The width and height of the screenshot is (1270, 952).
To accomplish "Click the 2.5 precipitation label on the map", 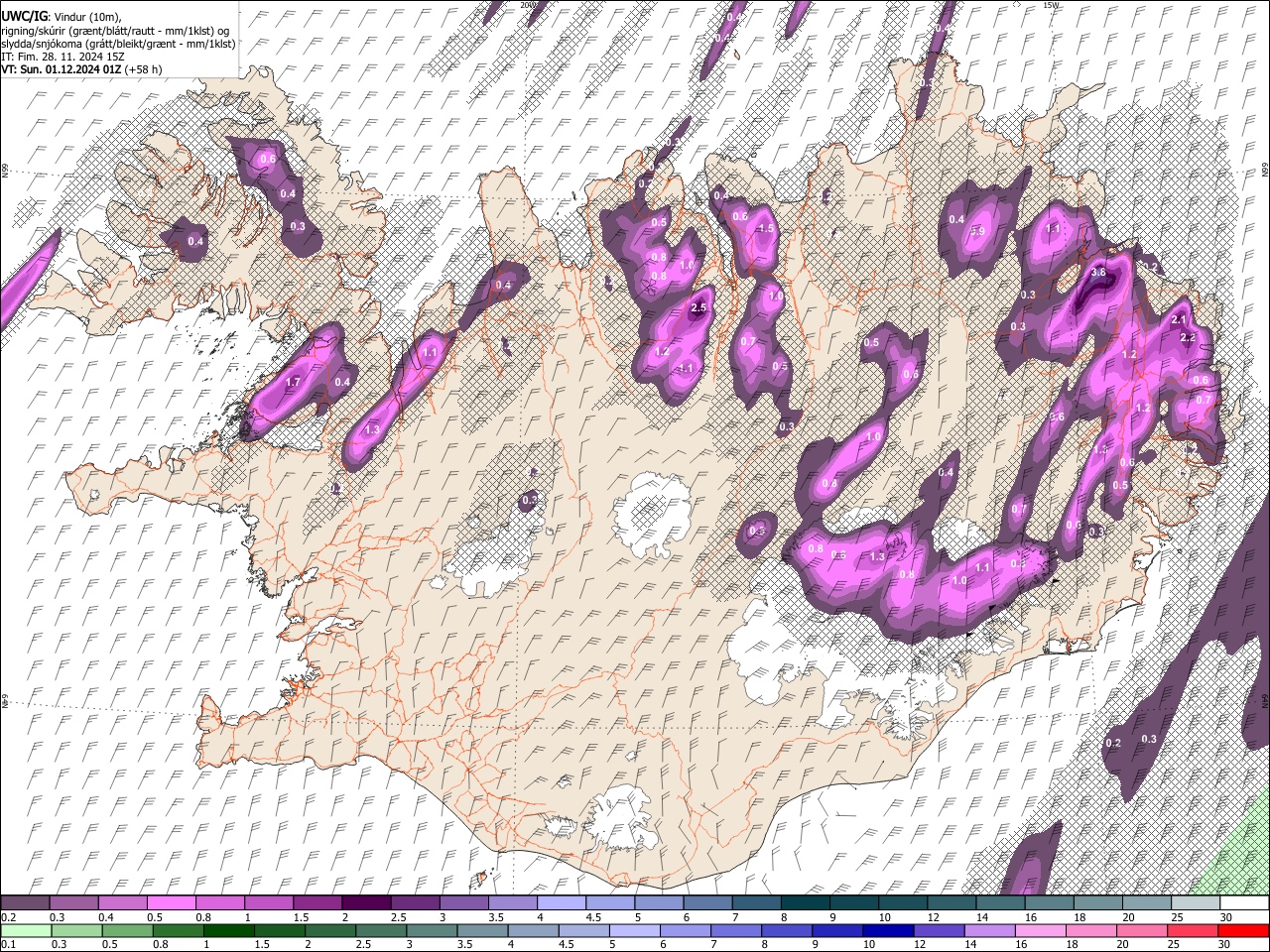I will click(698, 307).
